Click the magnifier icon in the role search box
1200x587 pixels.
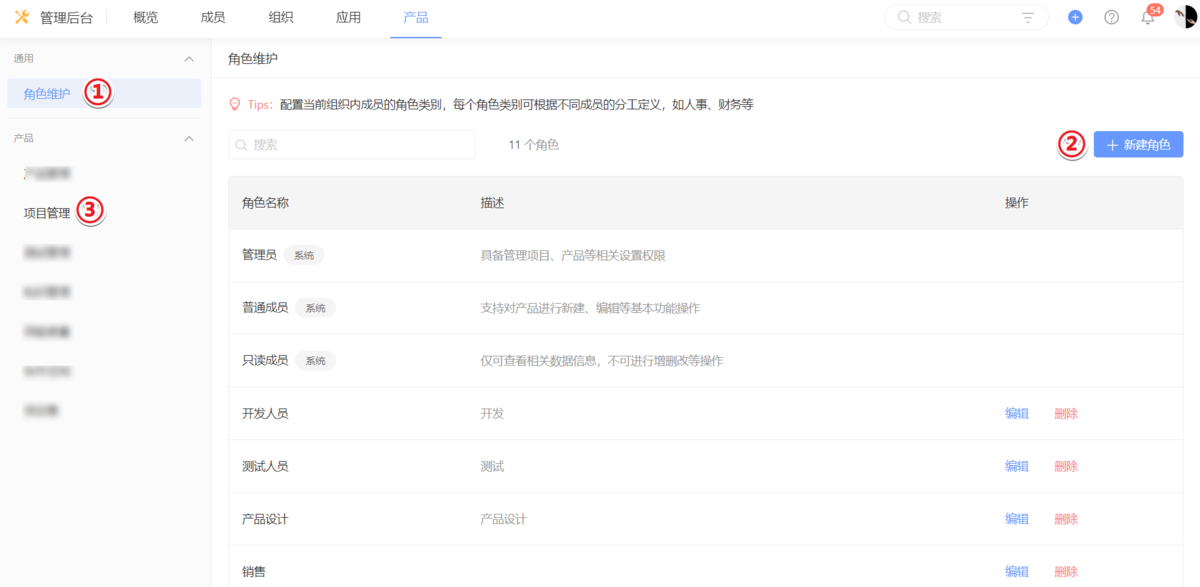[x=241, y=144]
